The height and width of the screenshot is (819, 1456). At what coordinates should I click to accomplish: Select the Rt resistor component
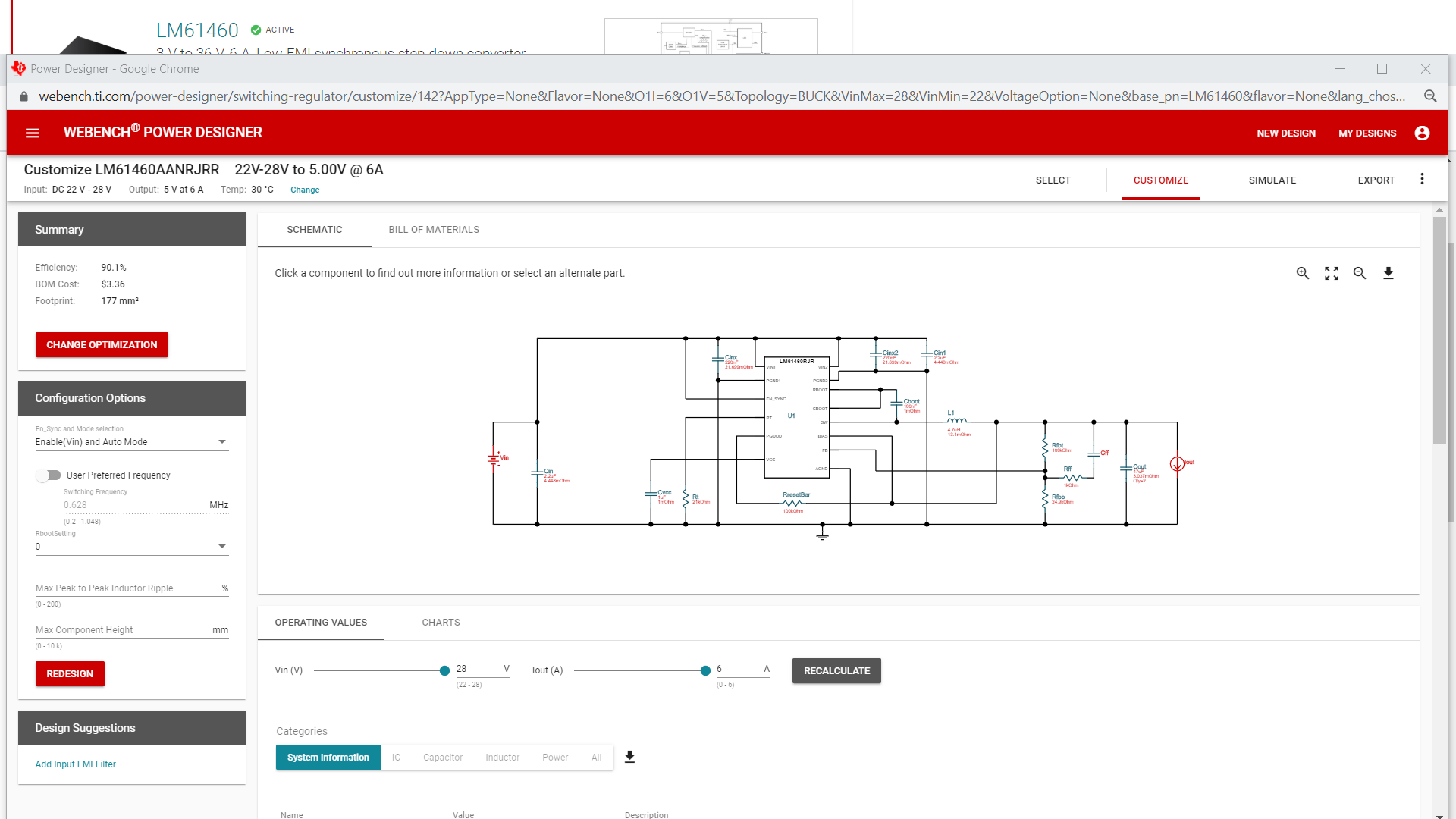tap(686, 499)
